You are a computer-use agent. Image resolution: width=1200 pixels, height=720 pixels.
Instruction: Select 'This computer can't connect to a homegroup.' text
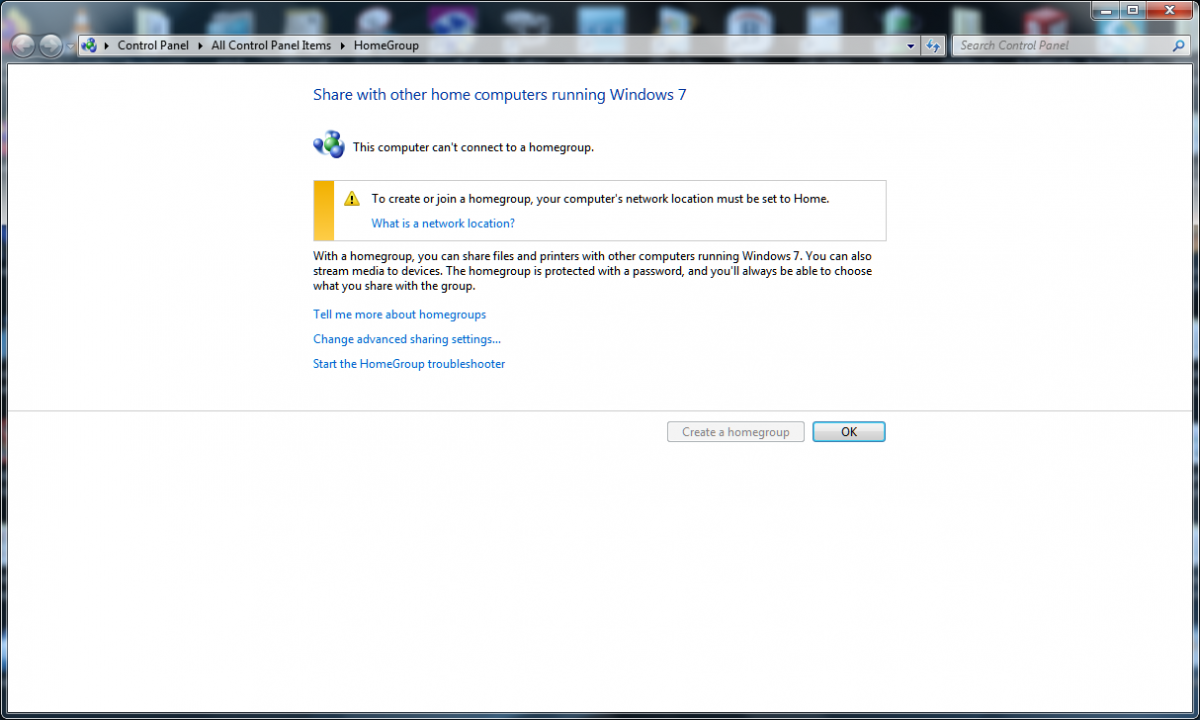click(473, 148)
